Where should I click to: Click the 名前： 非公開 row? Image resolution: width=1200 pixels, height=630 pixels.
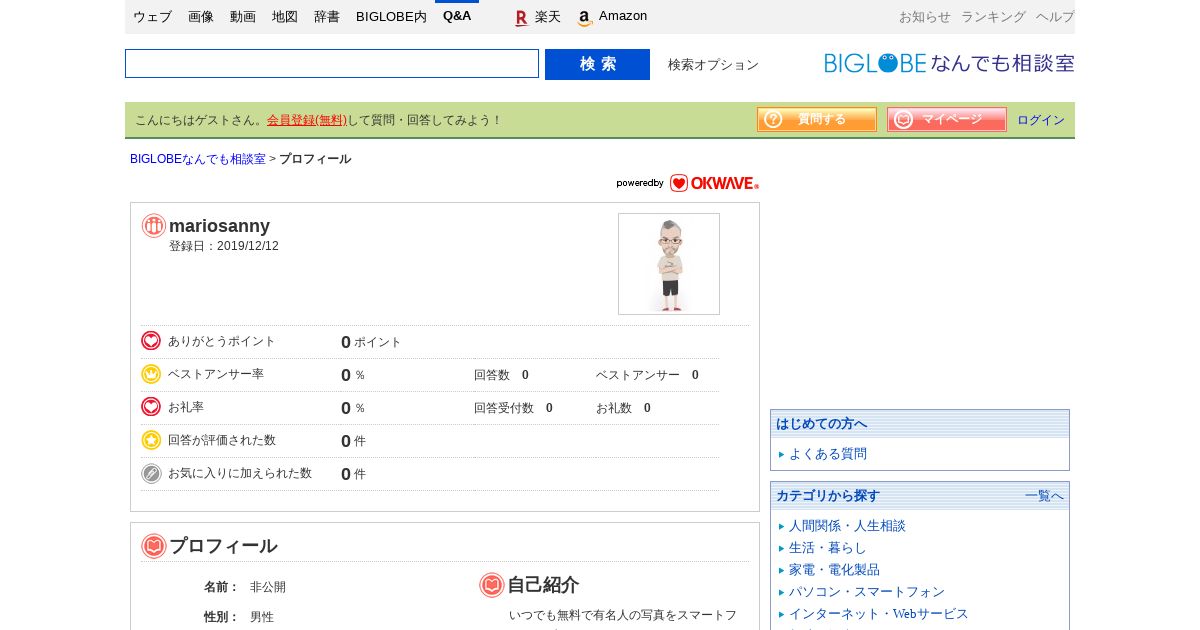click(x=245, y=587)
